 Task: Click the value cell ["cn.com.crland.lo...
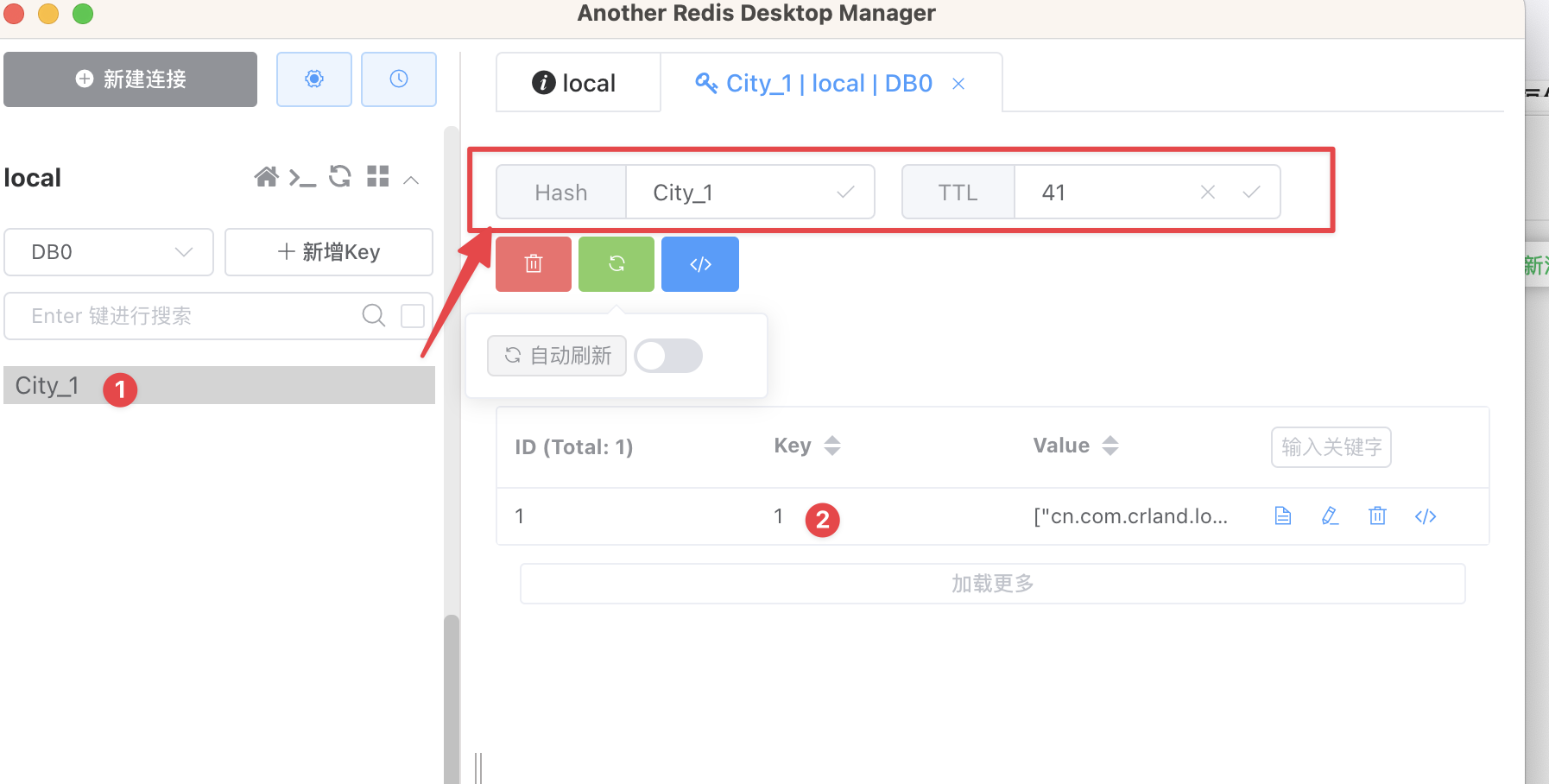[1130, 516]
